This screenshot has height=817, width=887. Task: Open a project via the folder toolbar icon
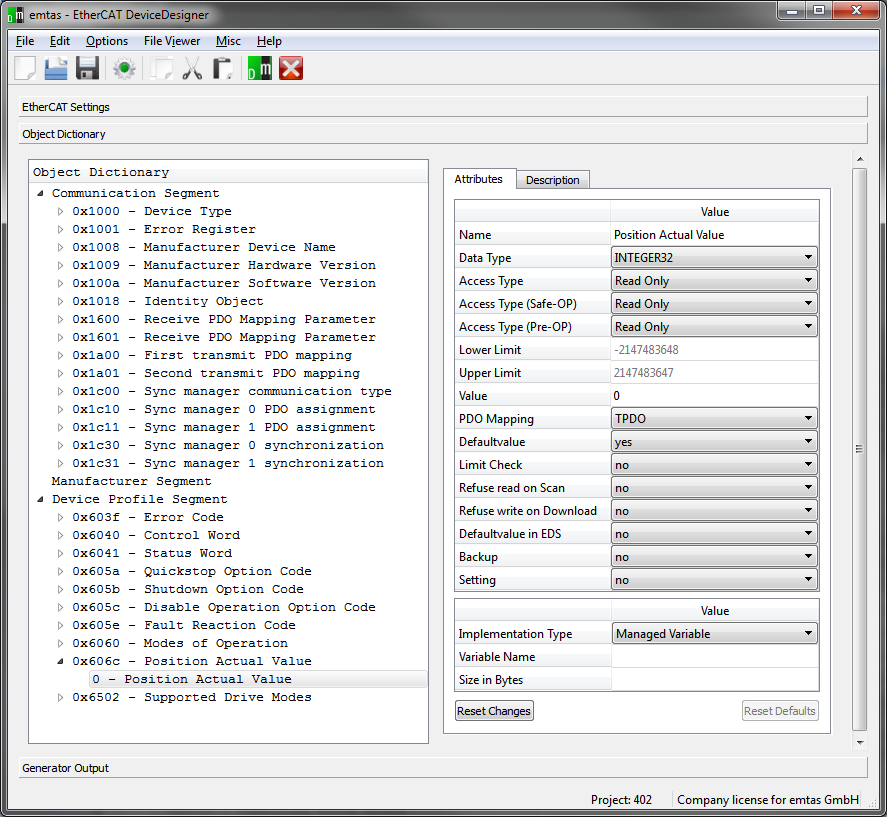click(55, 68)
